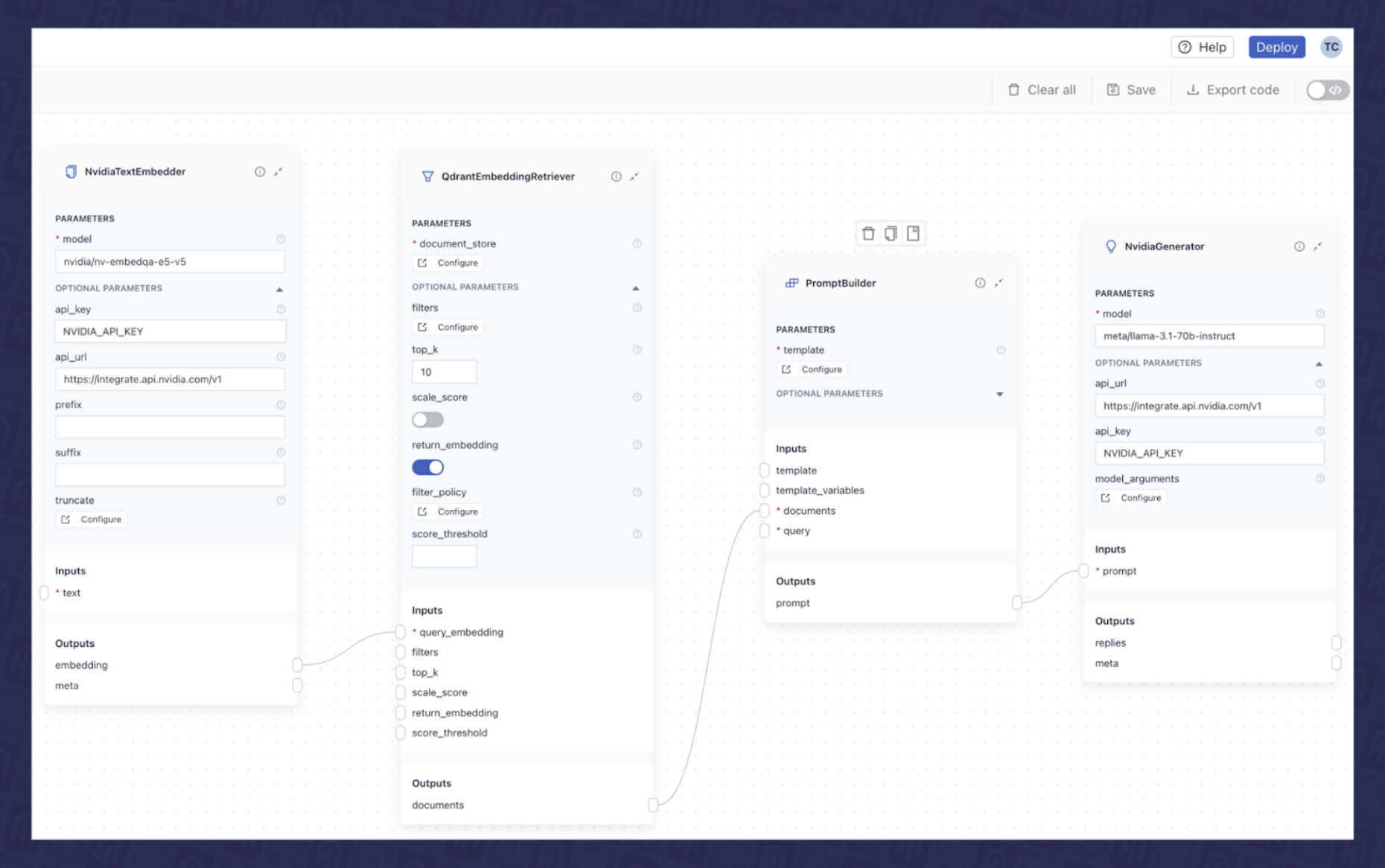This screenshot has width=1385, height=868.
Task: Expand the QdrantEmbeddingRetriever node with resize icon
Action: click(x=634, y=176)
